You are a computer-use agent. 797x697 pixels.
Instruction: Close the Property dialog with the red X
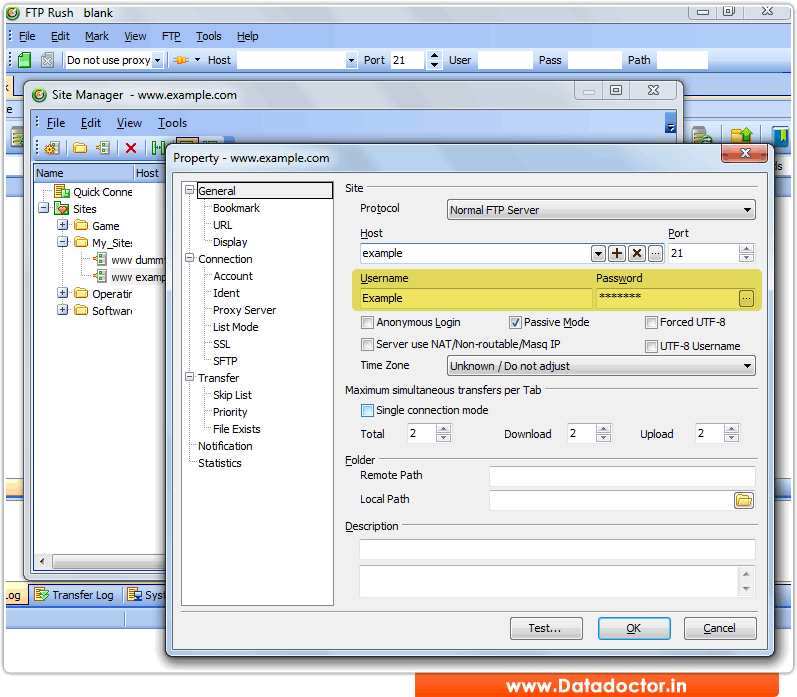tap(745, 153)
